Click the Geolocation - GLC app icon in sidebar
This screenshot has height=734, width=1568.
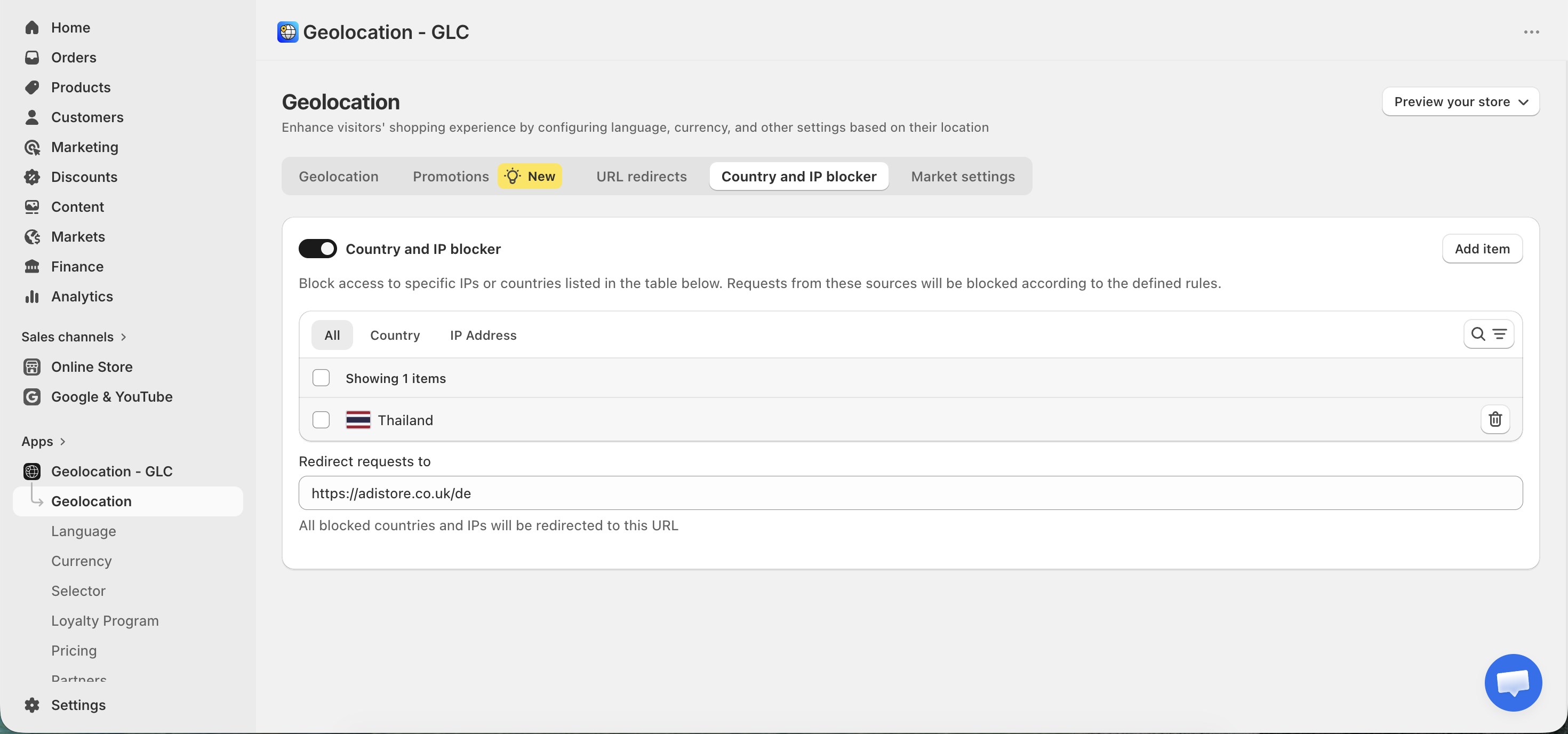coord(31,471)
